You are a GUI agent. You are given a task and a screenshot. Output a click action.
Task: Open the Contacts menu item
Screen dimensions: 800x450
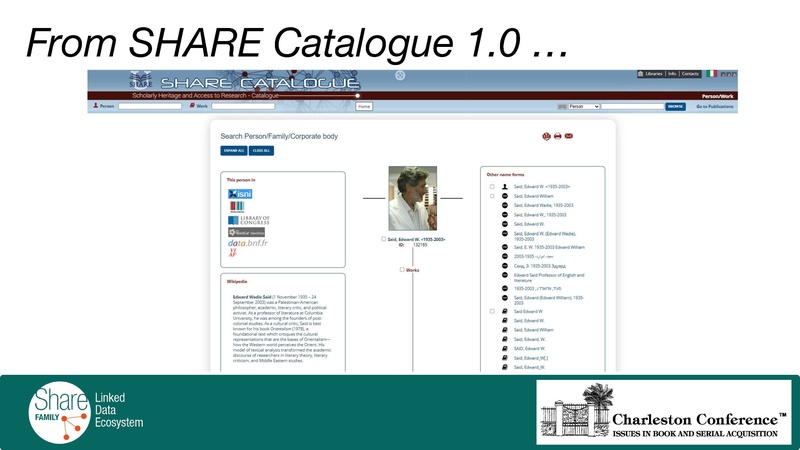(690, 74)
